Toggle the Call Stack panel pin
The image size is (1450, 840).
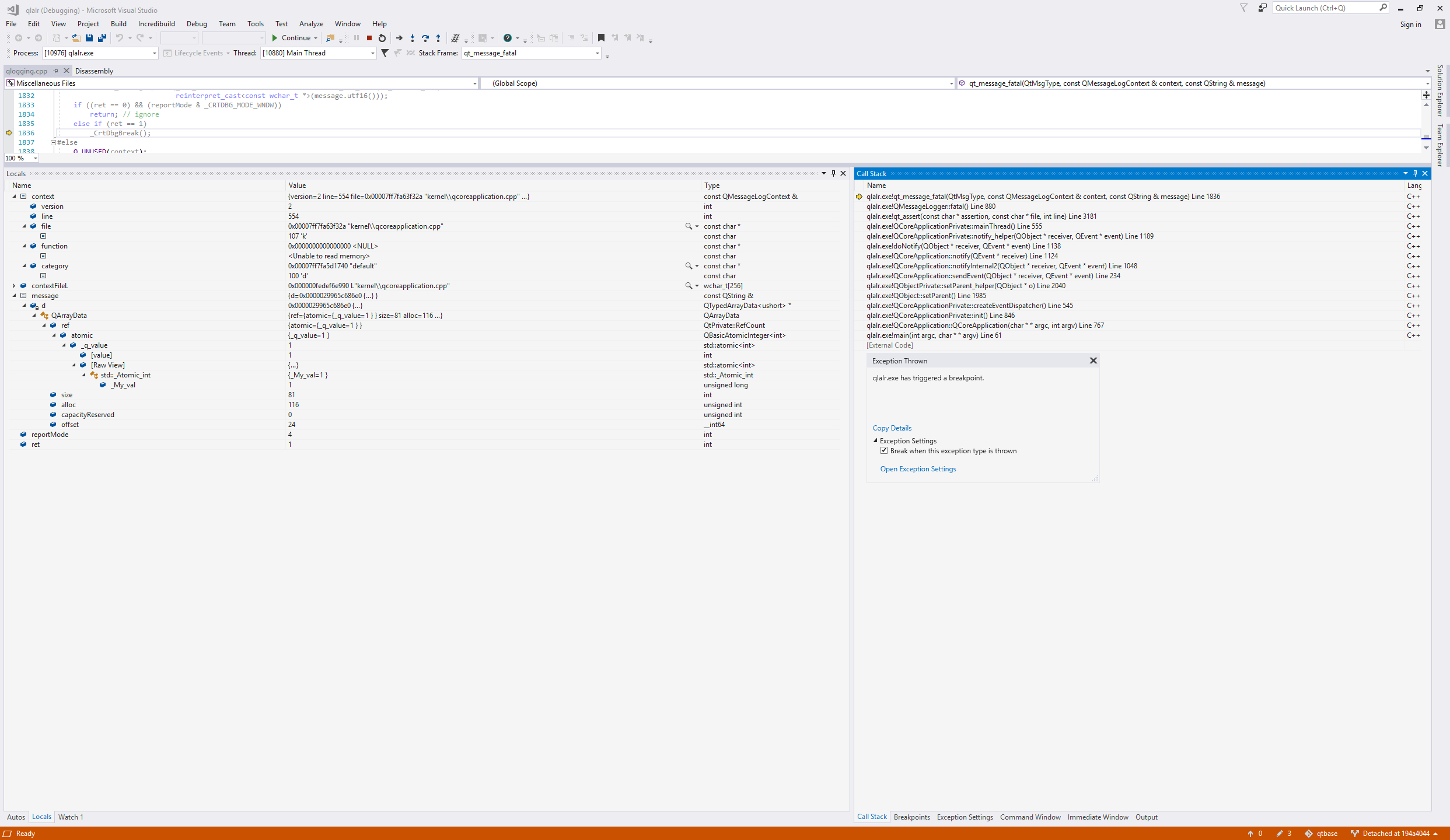tap(1415, 173)
